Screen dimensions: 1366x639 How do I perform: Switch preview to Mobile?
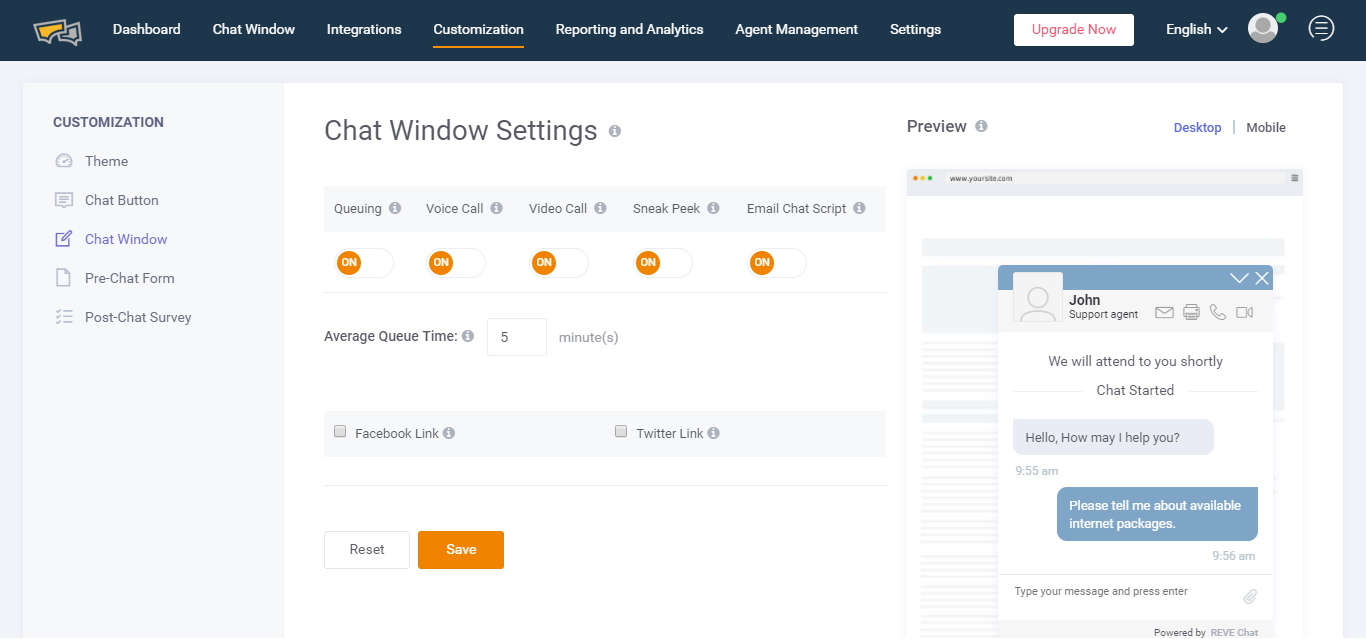(x=1266, y=127)
